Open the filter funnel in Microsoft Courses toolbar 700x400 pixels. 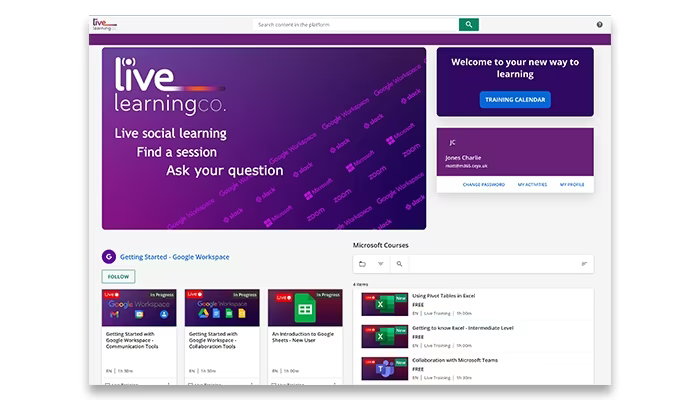coord(381,264)
